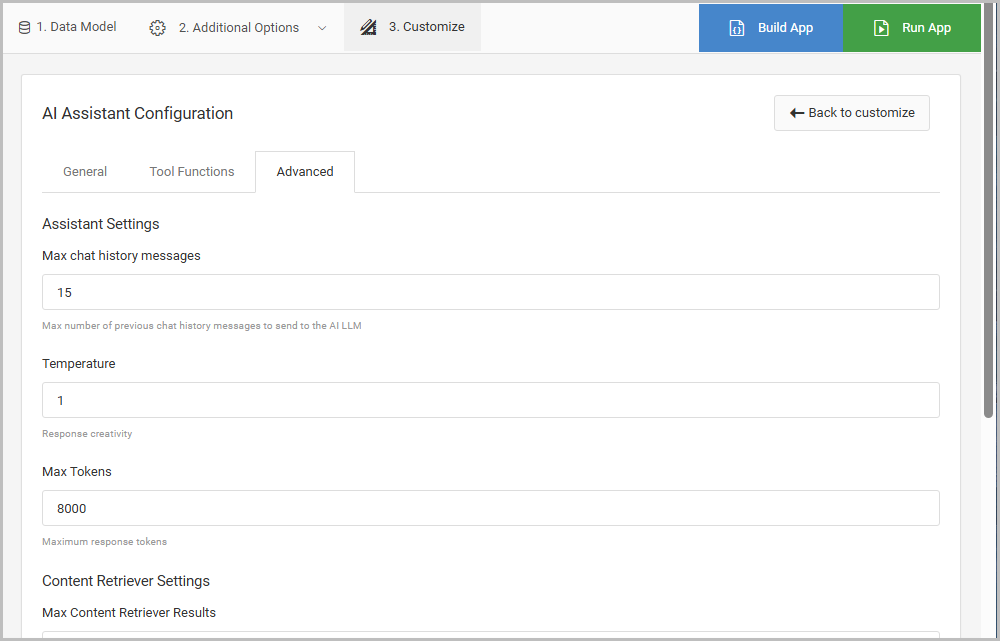Click into the Temperature input field
The height and width of the screenshot is (641, 1000).
tap(490, 400)
